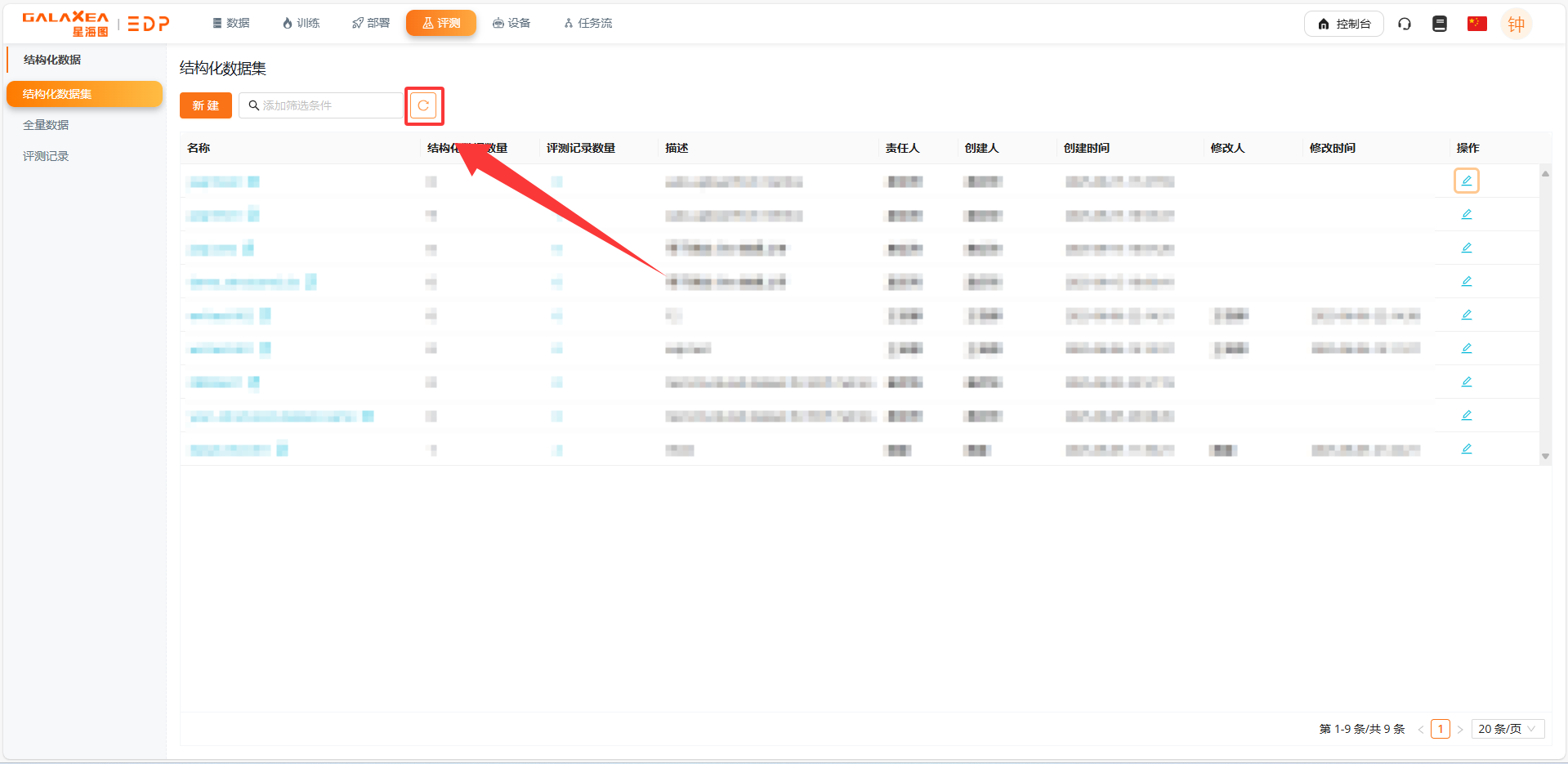
Task: Open the user avatar labeled 钟
Action: (1516, 25)
